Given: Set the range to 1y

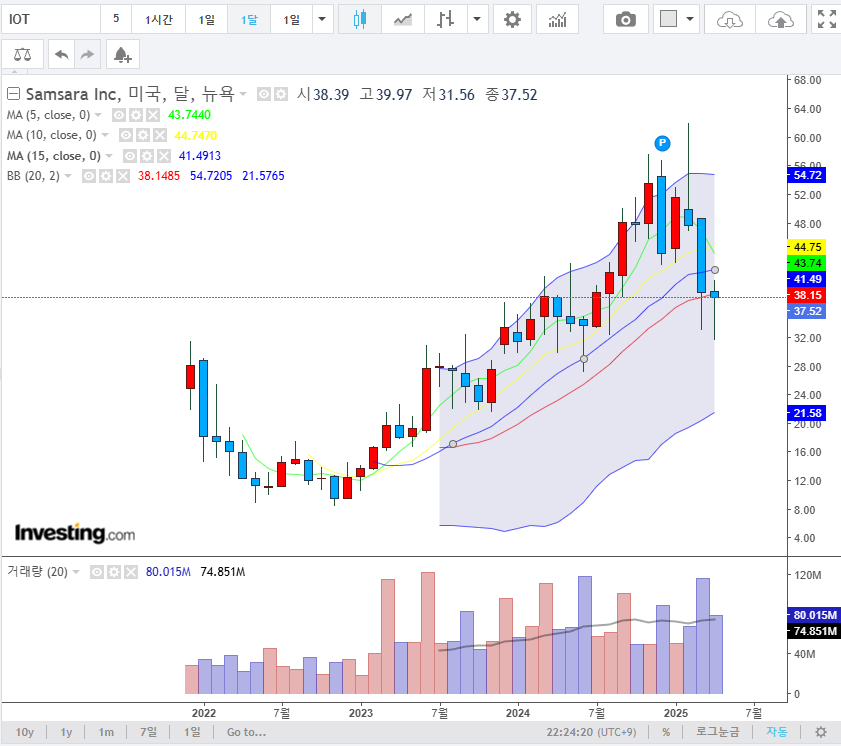Looking at the screenshot, I should (66, 732).
